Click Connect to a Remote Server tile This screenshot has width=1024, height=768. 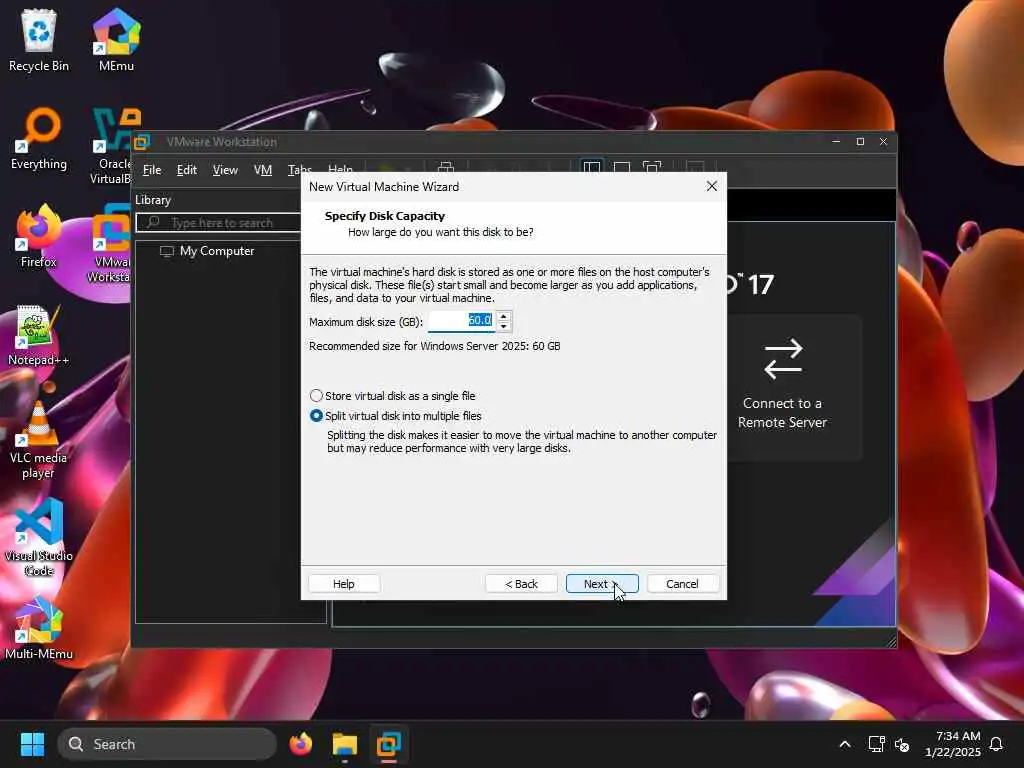[x=782, y=387]
